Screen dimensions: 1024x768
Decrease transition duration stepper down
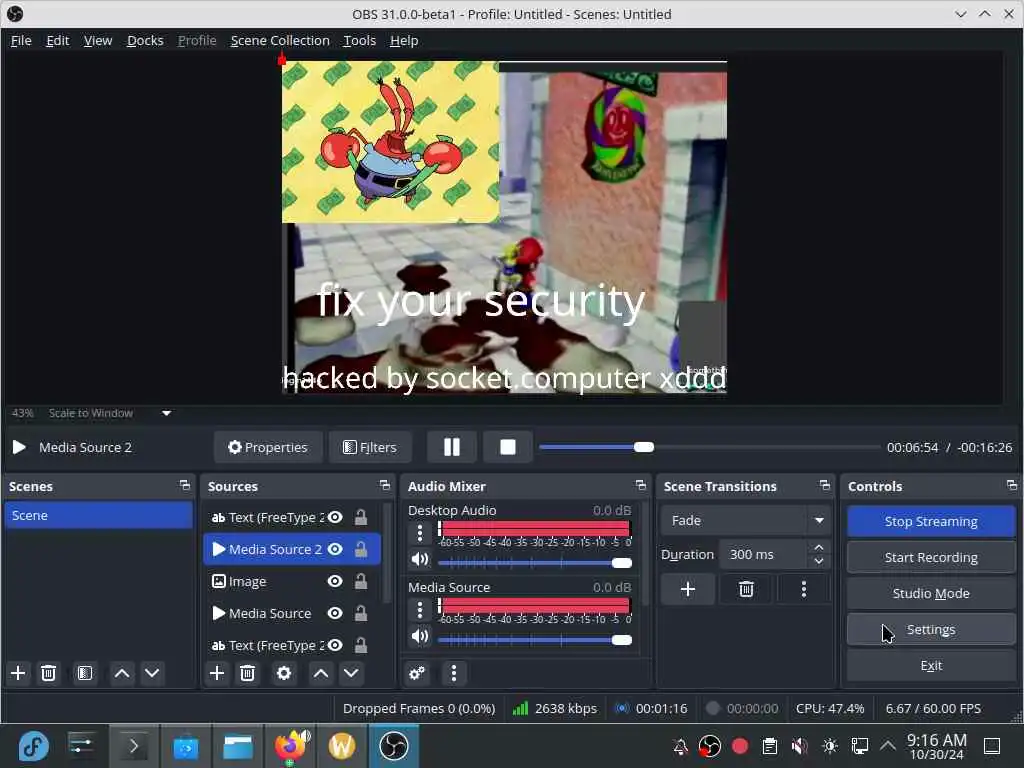point(819,562)
